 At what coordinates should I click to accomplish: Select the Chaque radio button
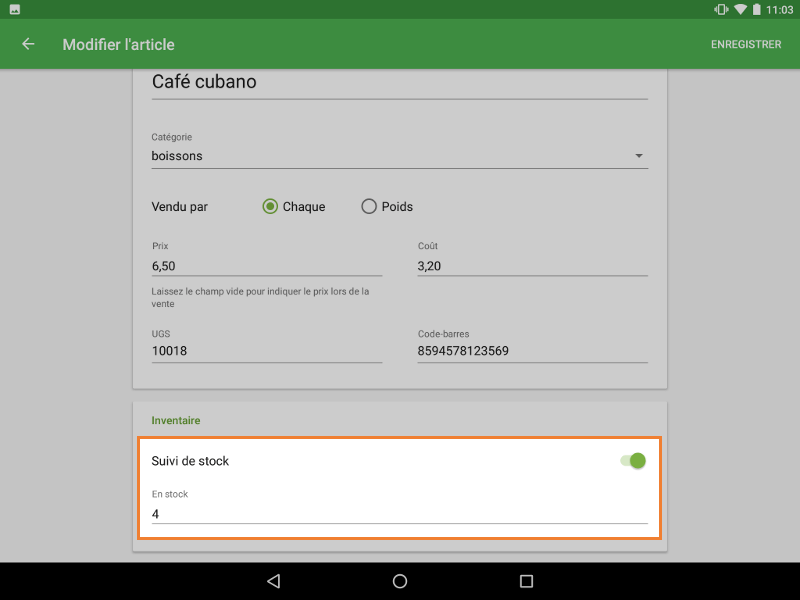270,206
